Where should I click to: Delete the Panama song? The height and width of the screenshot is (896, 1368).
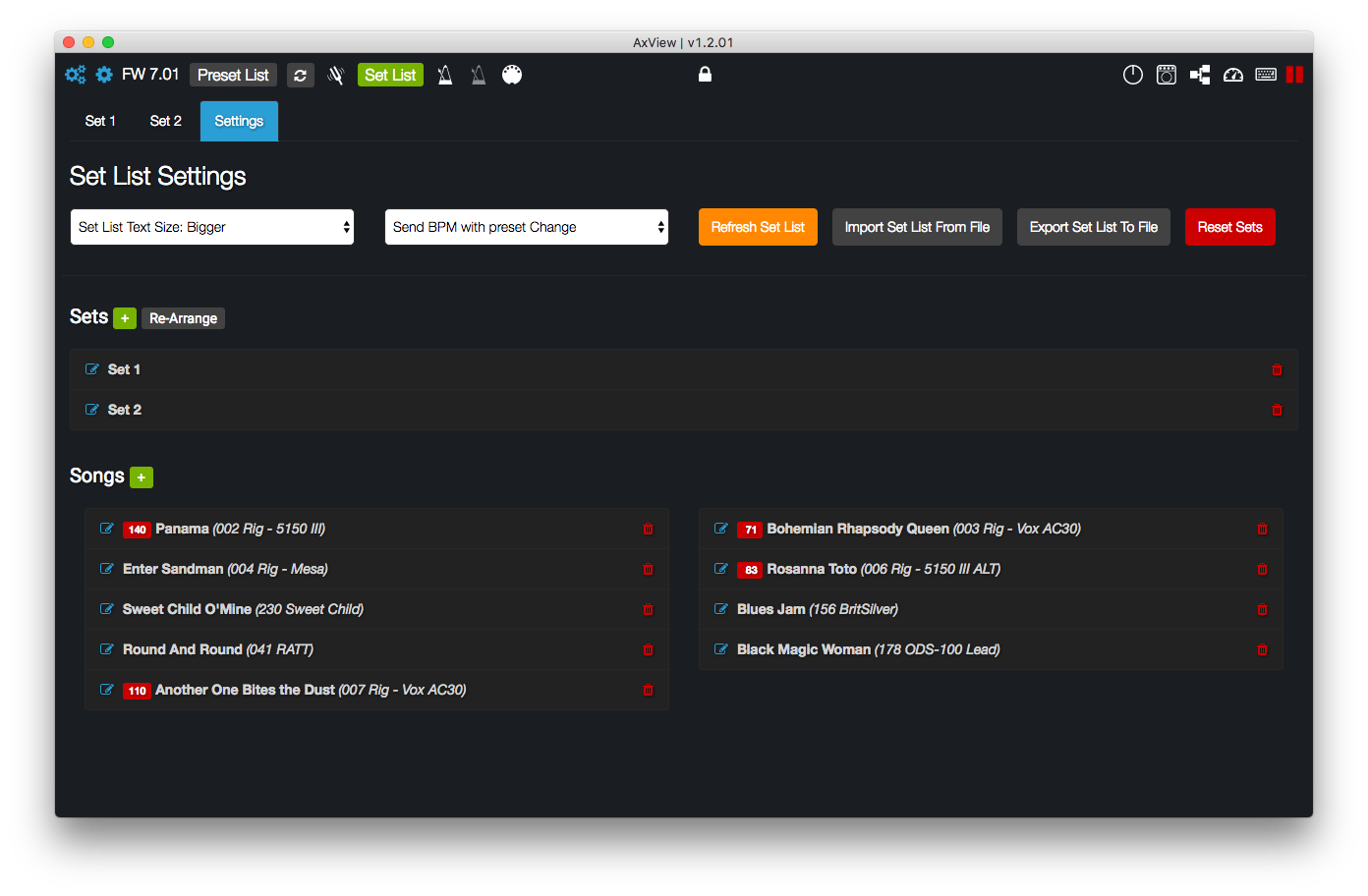click(x=649, y=529)
